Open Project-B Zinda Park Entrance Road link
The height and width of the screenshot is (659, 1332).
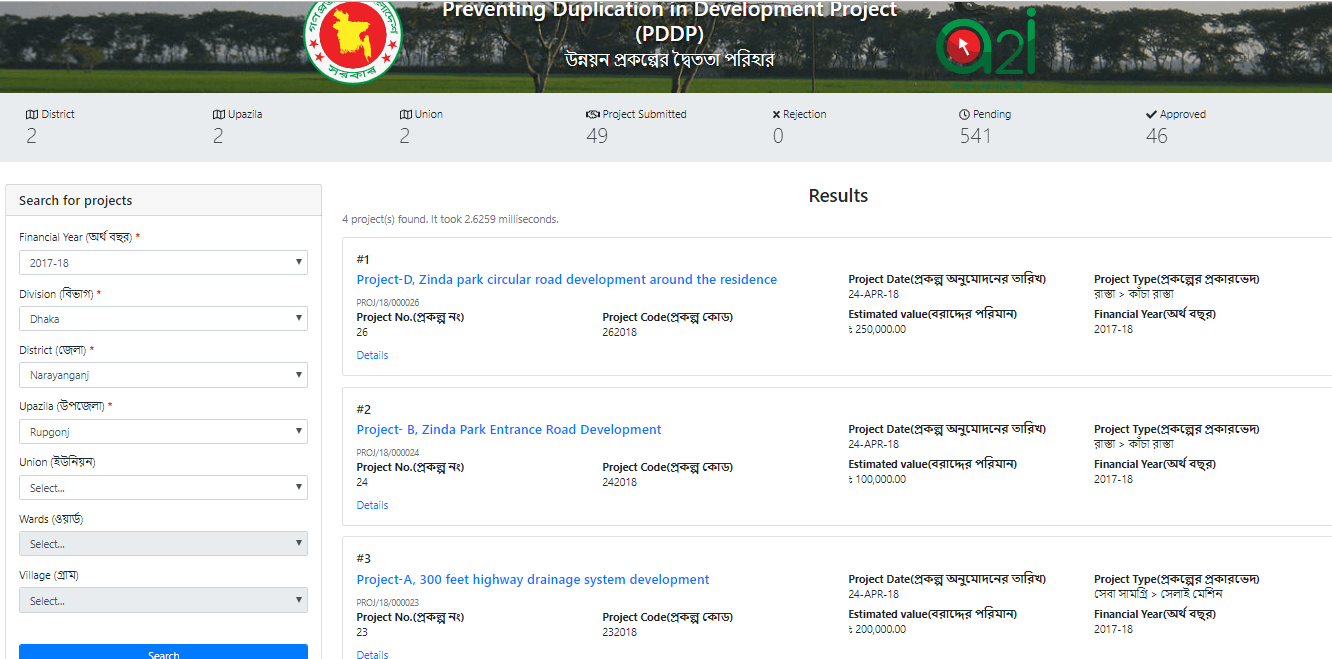click(509, 430)
